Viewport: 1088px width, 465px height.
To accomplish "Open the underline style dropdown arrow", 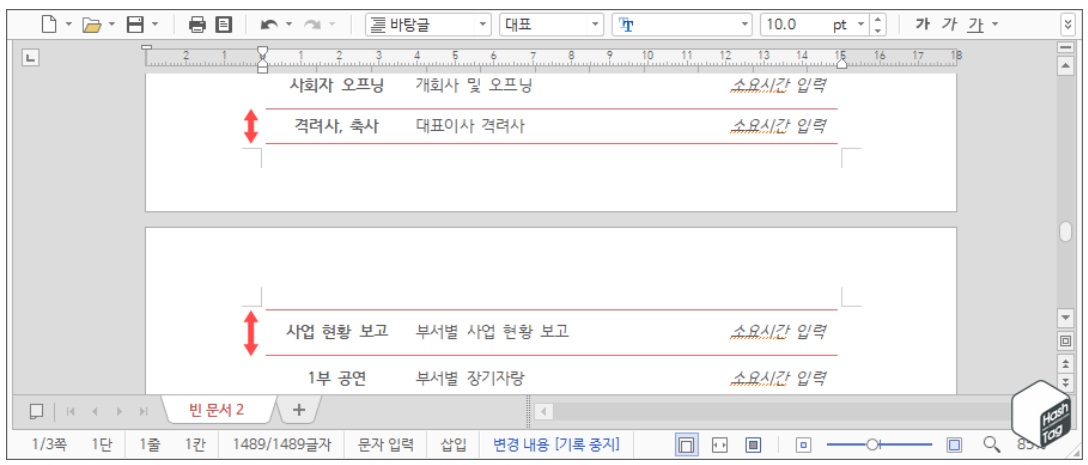I will tap(995, 25).
